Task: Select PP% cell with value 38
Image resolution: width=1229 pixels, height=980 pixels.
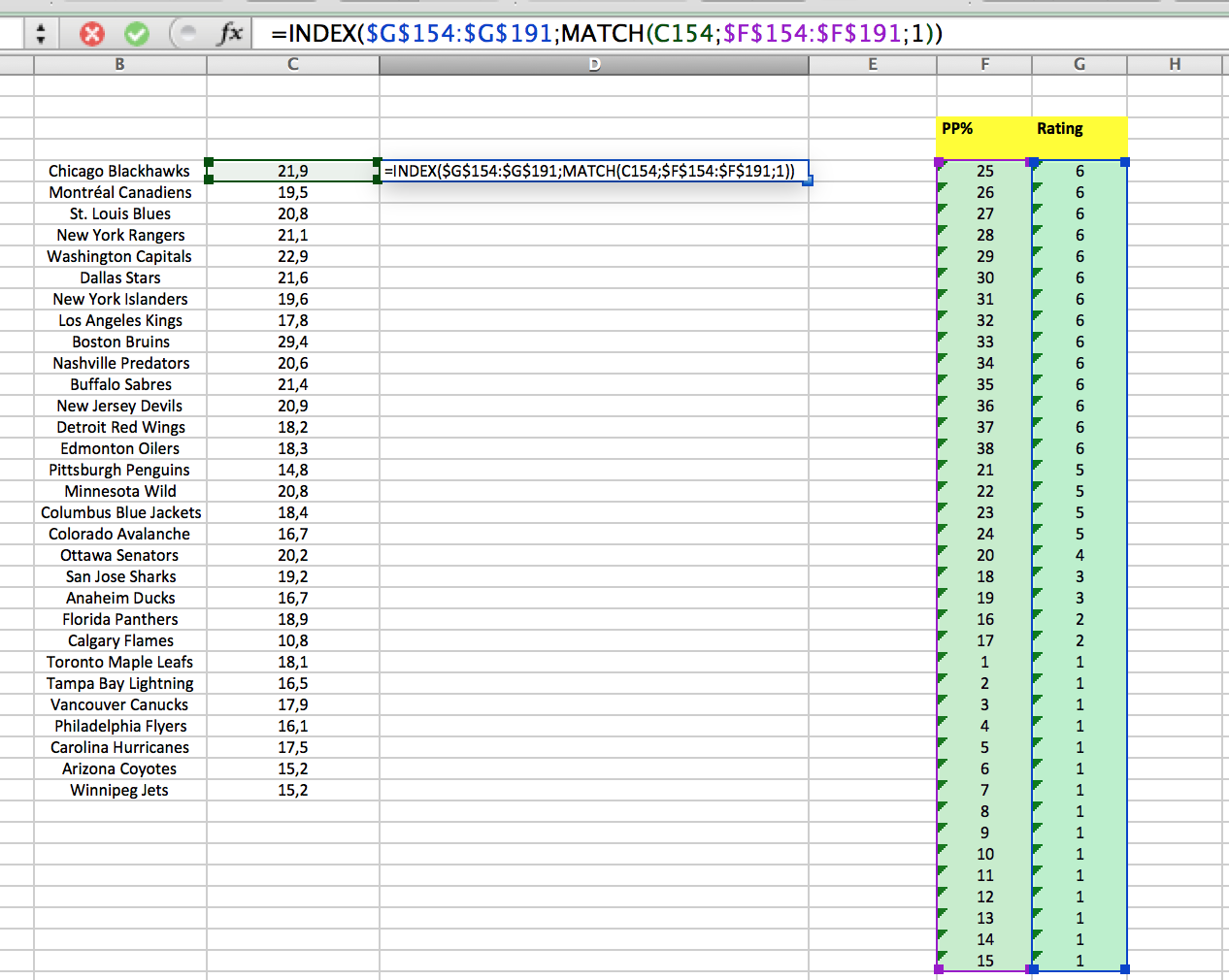Action: coord(984,448)
